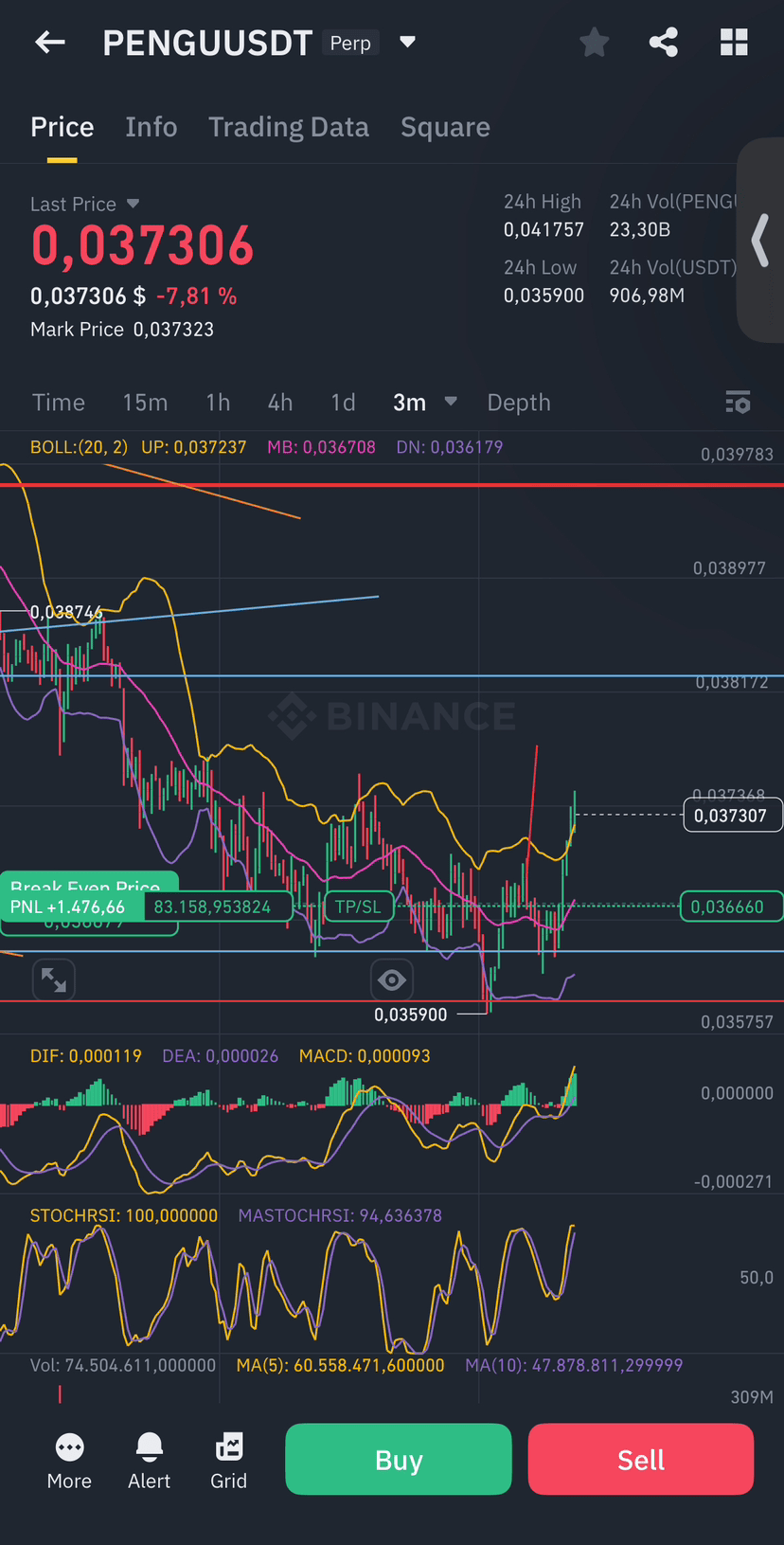Expand chart to fullscreen icon
The height and width of the screenshot is (1545, 784).
tap(54, 979)
